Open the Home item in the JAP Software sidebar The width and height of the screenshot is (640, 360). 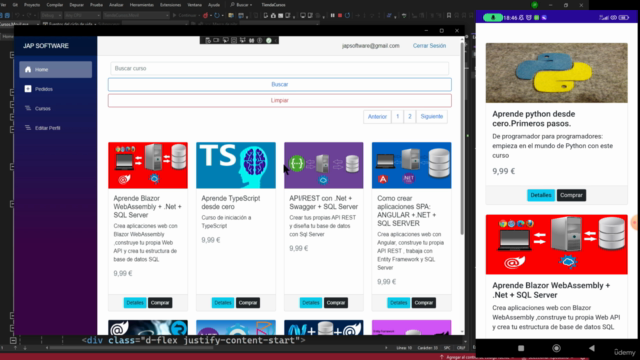56,69
